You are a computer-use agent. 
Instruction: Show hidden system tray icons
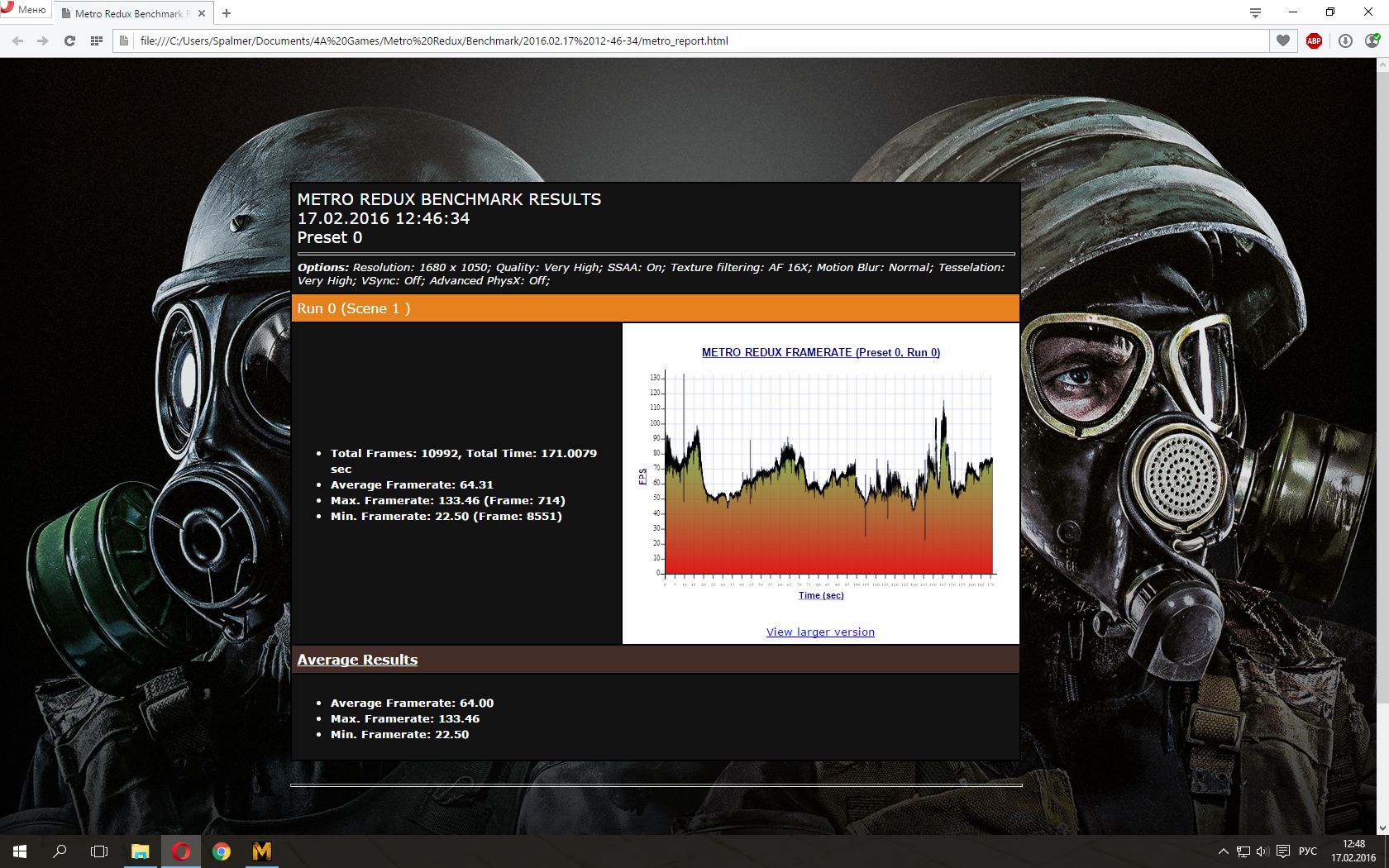point(1223,851)
